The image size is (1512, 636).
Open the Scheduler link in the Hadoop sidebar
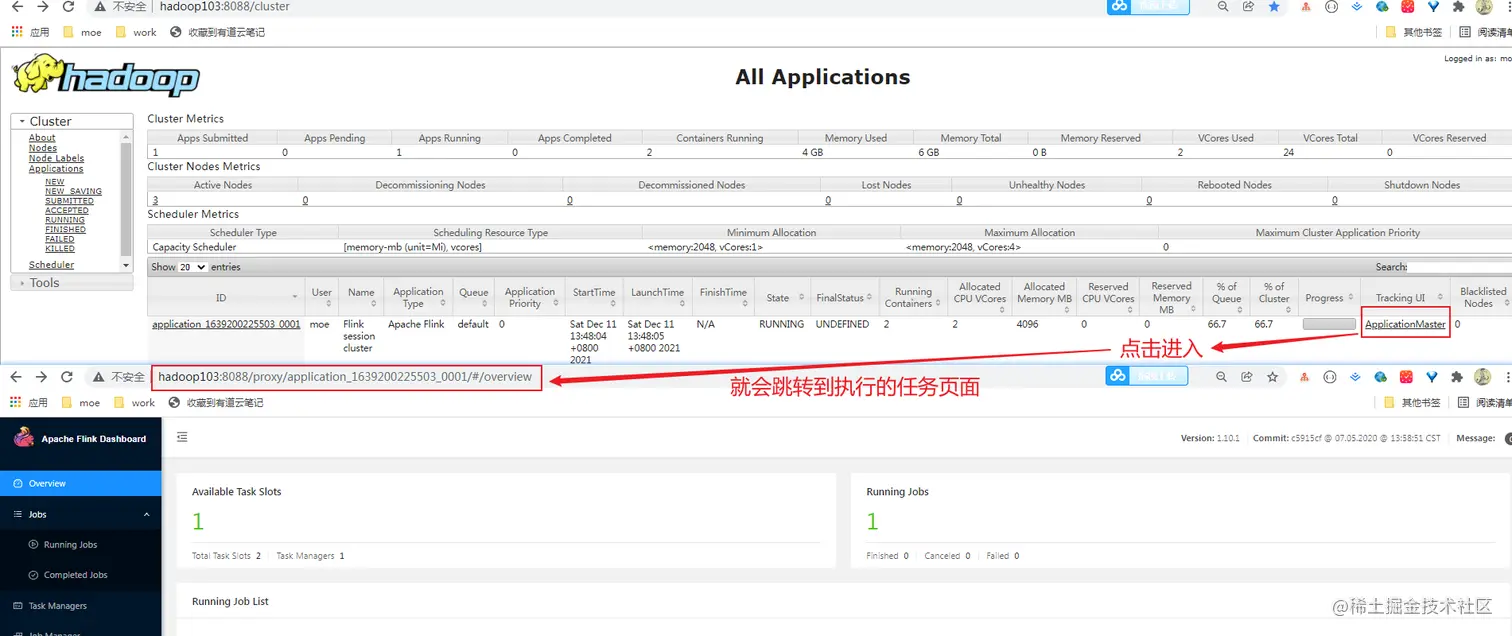pyautogui.click(x=52, y=265)
